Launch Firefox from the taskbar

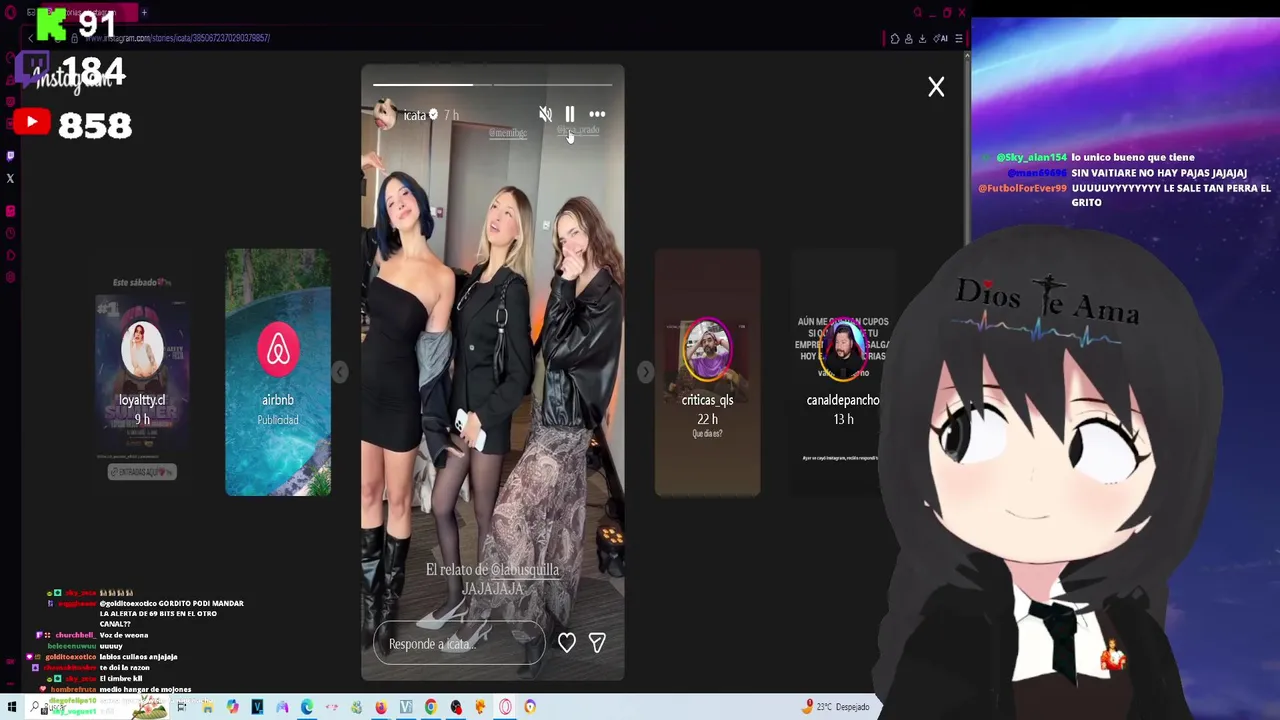[381, 708]
